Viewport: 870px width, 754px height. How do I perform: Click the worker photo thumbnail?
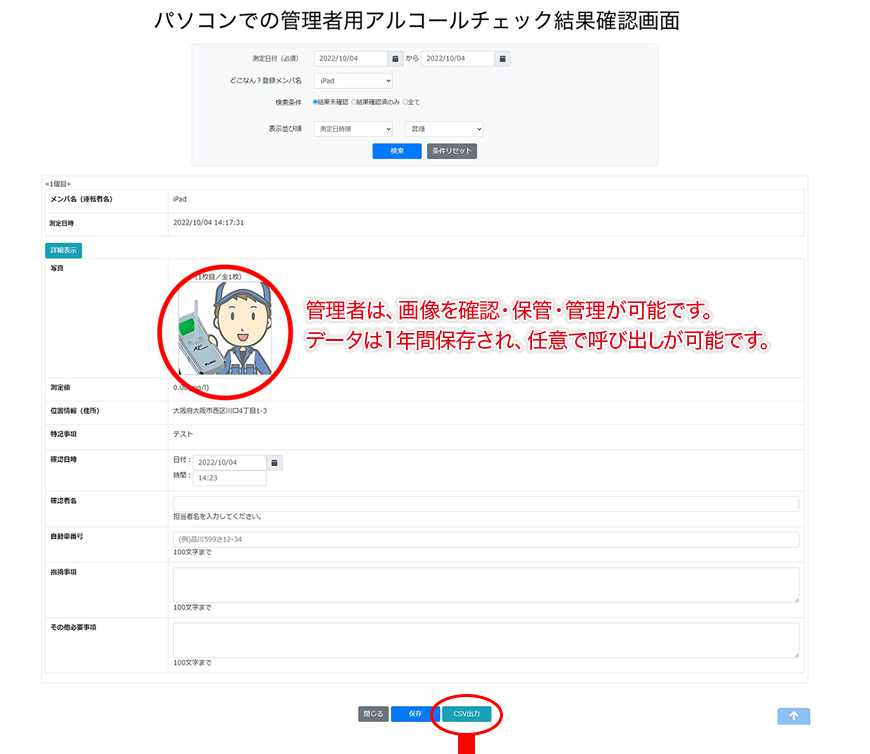[224, 330]
